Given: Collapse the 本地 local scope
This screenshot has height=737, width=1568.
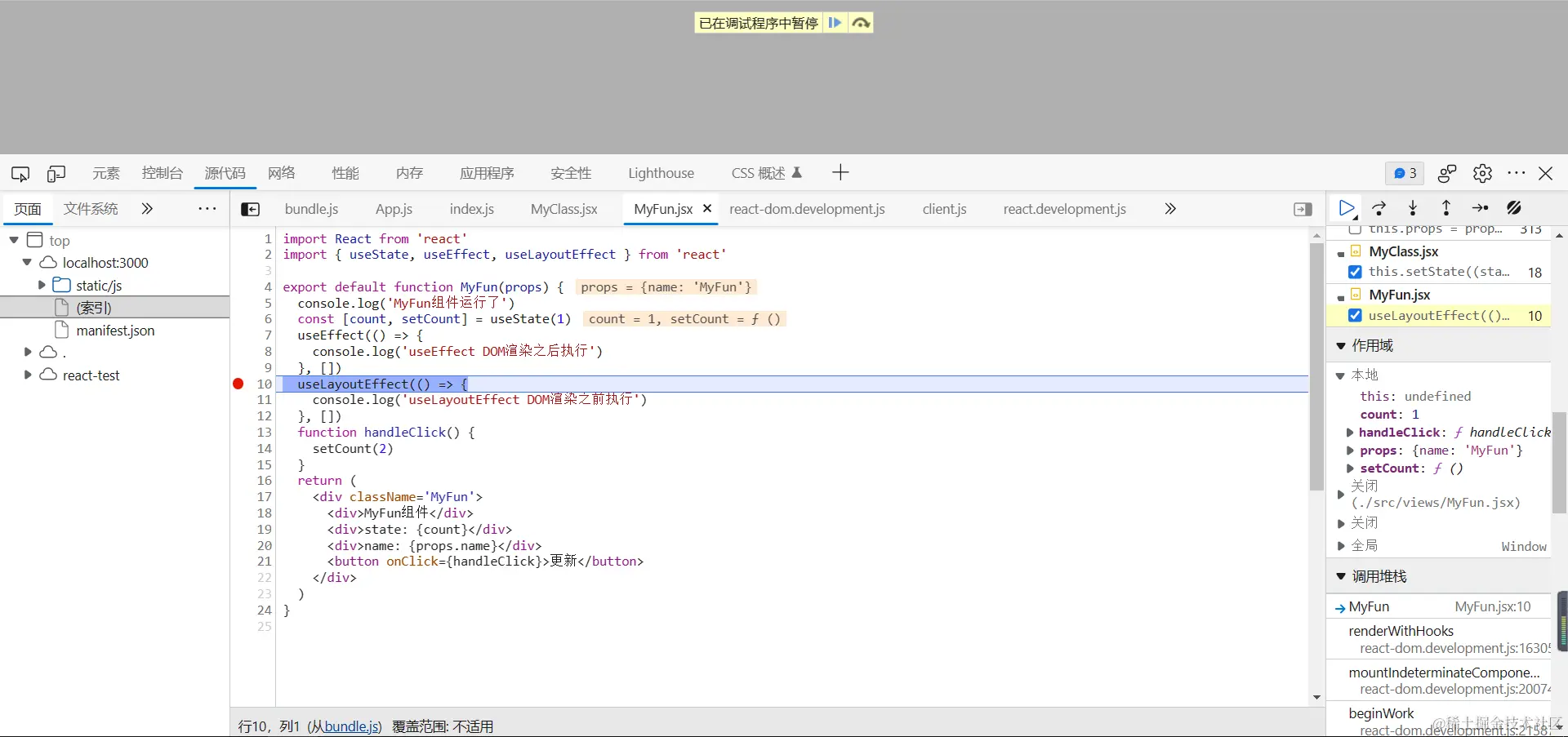Looking at the screenshot, I should tap(1340, 375).
